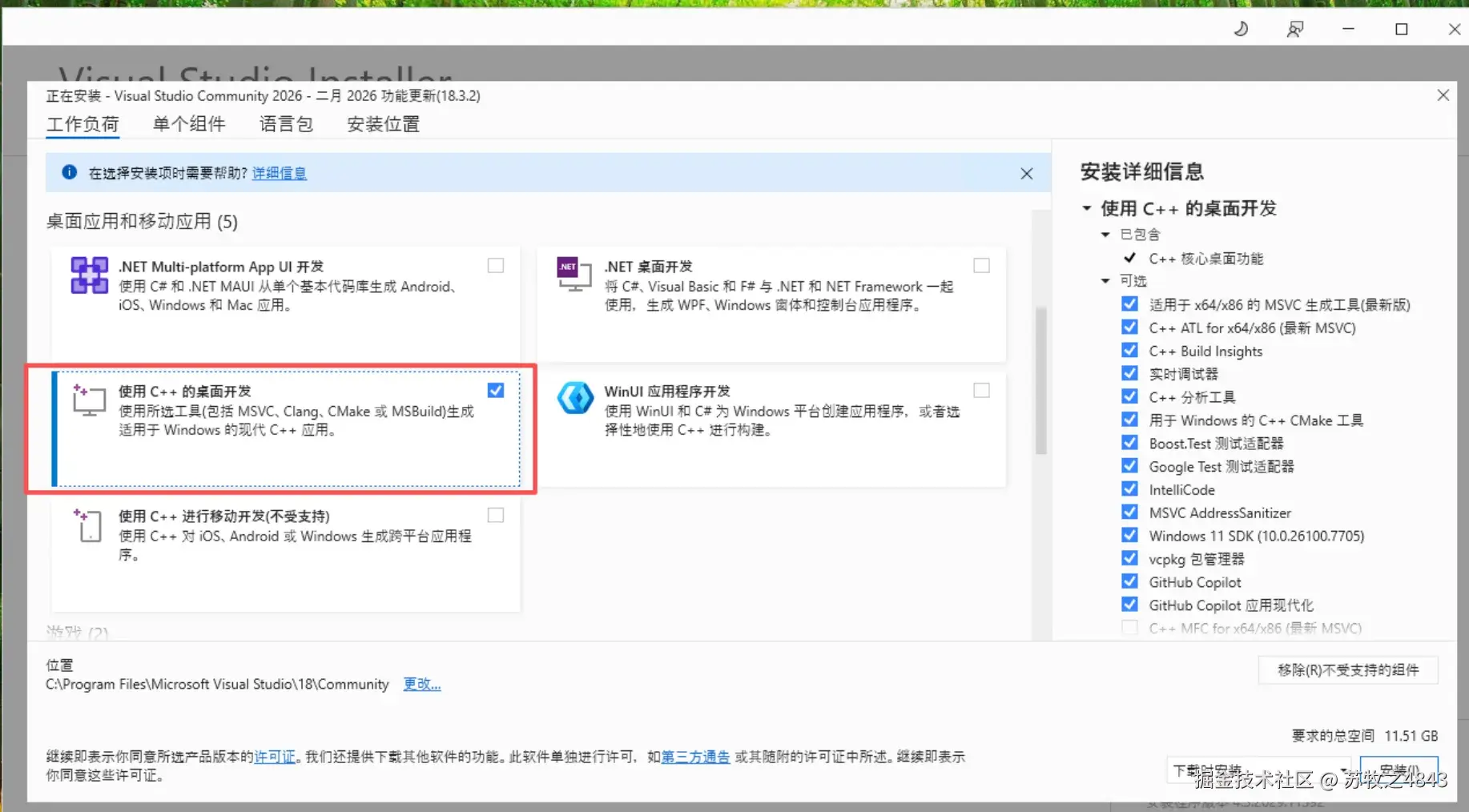Enable the .NET Multi-platform App UI workload checkbox
Image resolution: width=1469 pixels, height=812 pixels.
[496, 265]
